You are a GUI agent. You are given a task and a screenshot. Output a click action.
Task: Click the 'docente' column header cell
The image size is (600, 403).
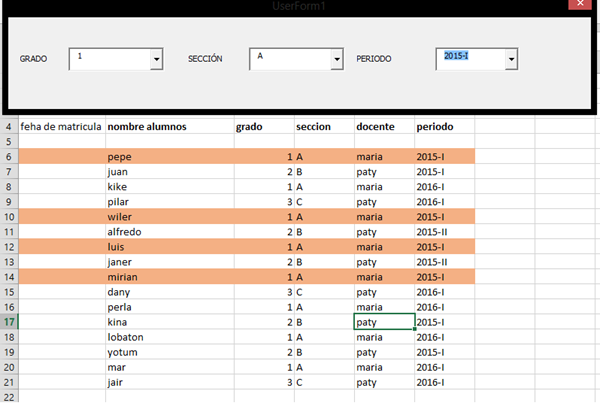click(x=383, y=127)
